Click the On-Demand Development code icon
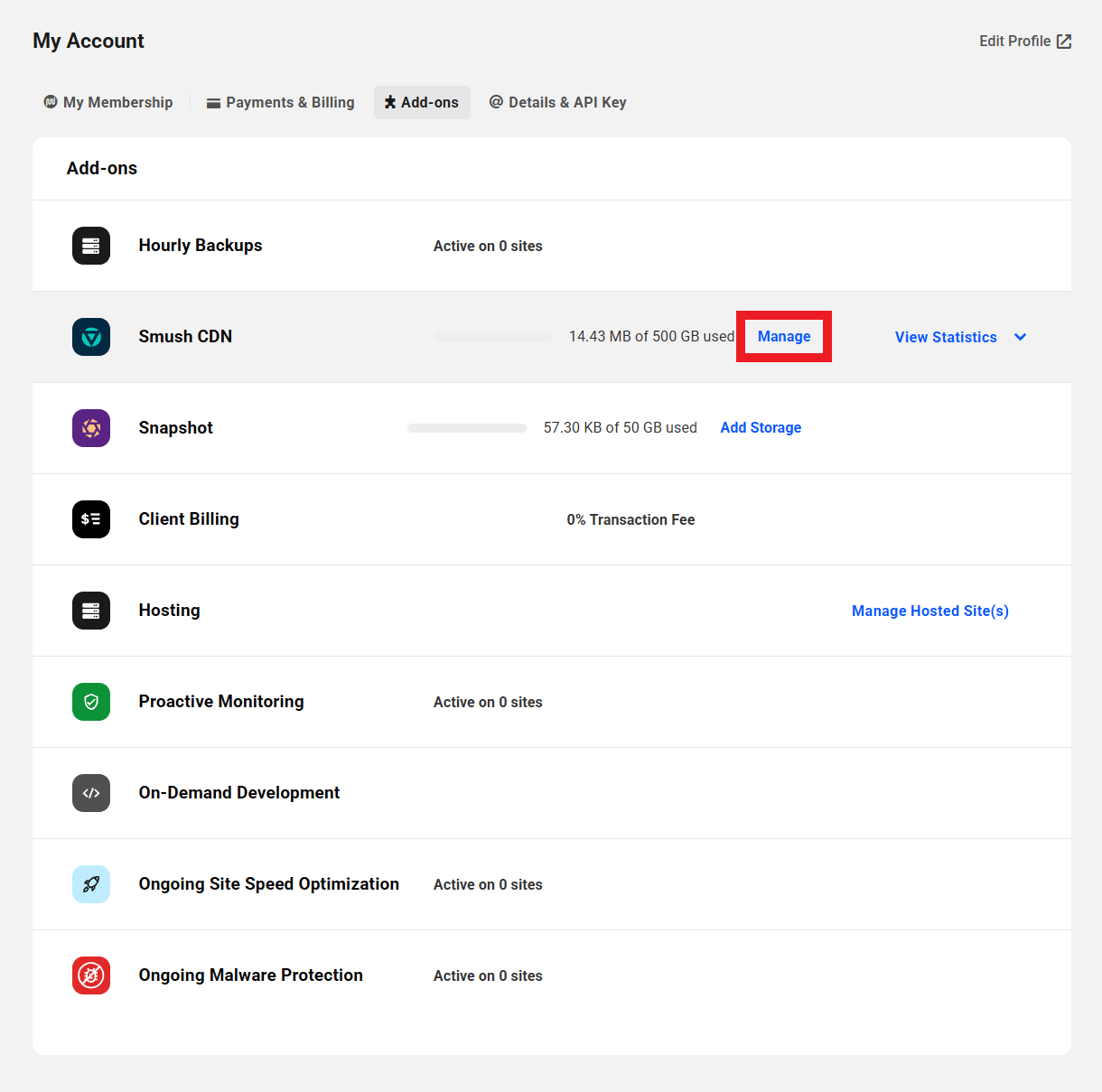Viewport: 1102px width, 1092px height. pos(91,793)
